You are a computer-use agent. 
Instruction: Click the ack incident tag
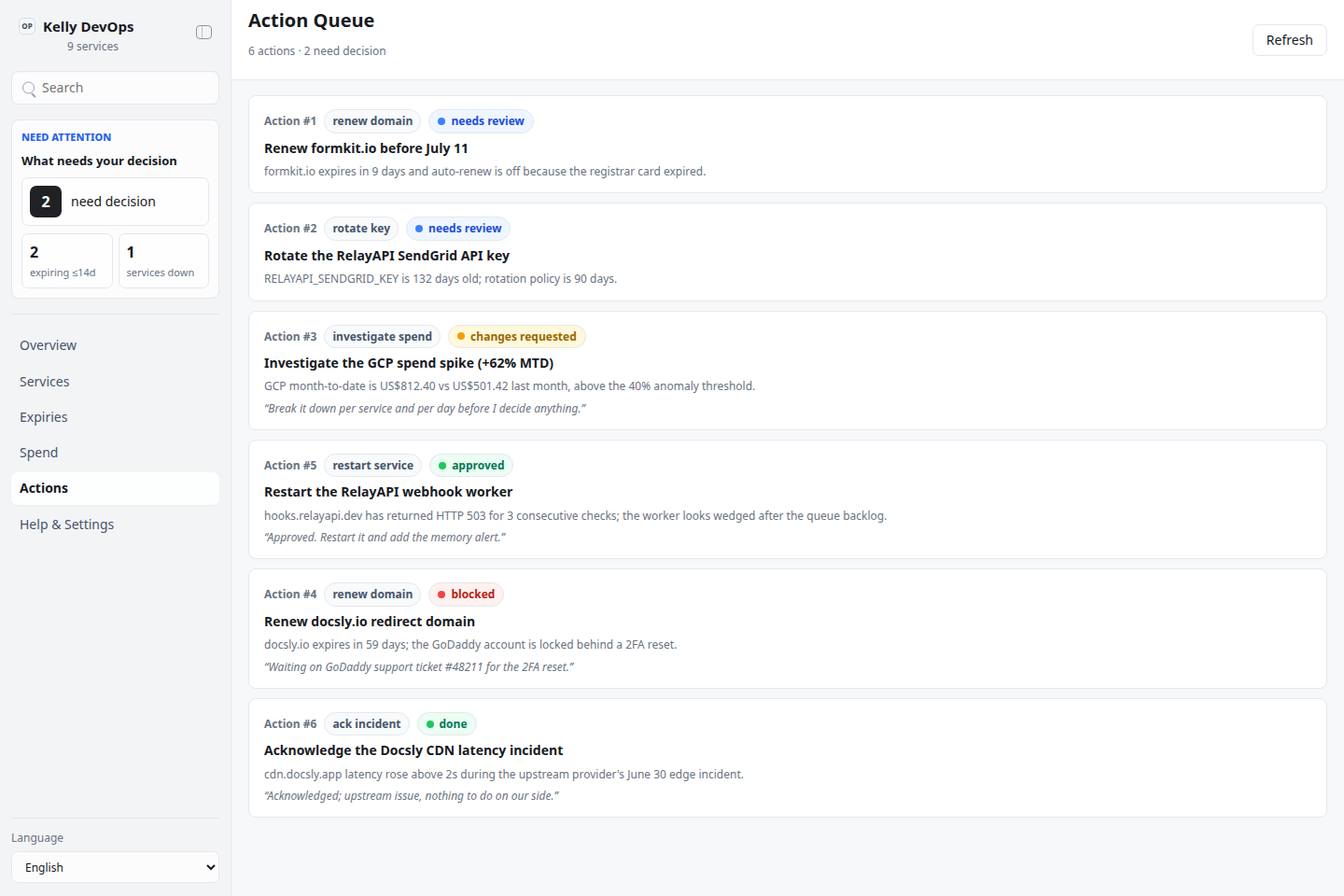point(367,724)
